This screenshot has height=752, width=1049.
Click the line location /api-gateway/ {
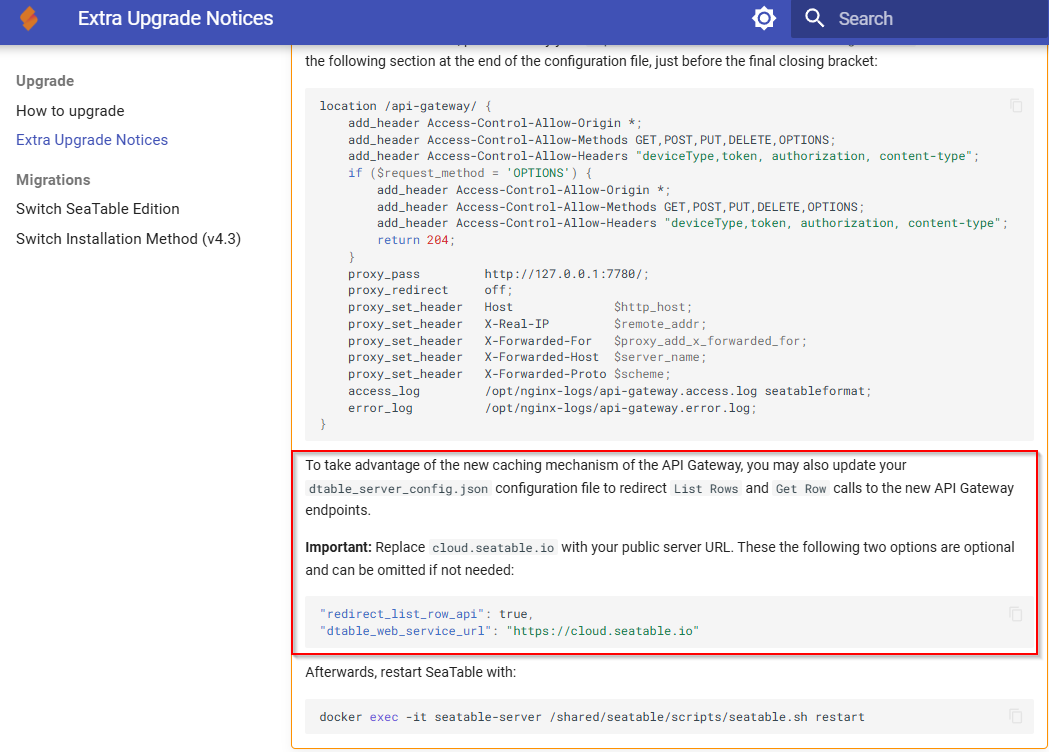point(405,106)
